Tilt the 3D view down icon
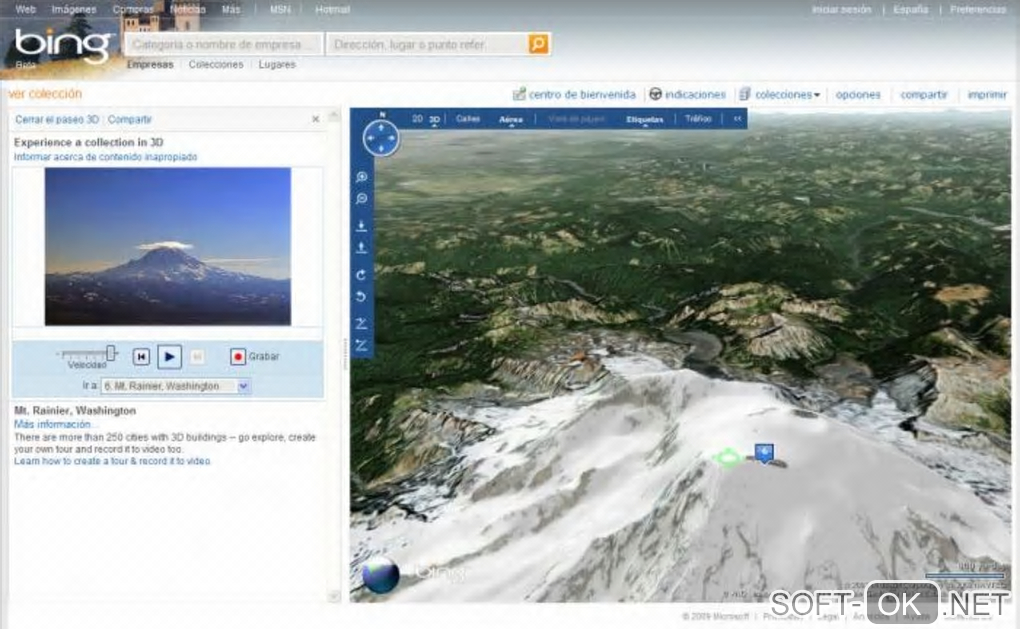Viewport: 1020px width, 629px height. point(362,345)
